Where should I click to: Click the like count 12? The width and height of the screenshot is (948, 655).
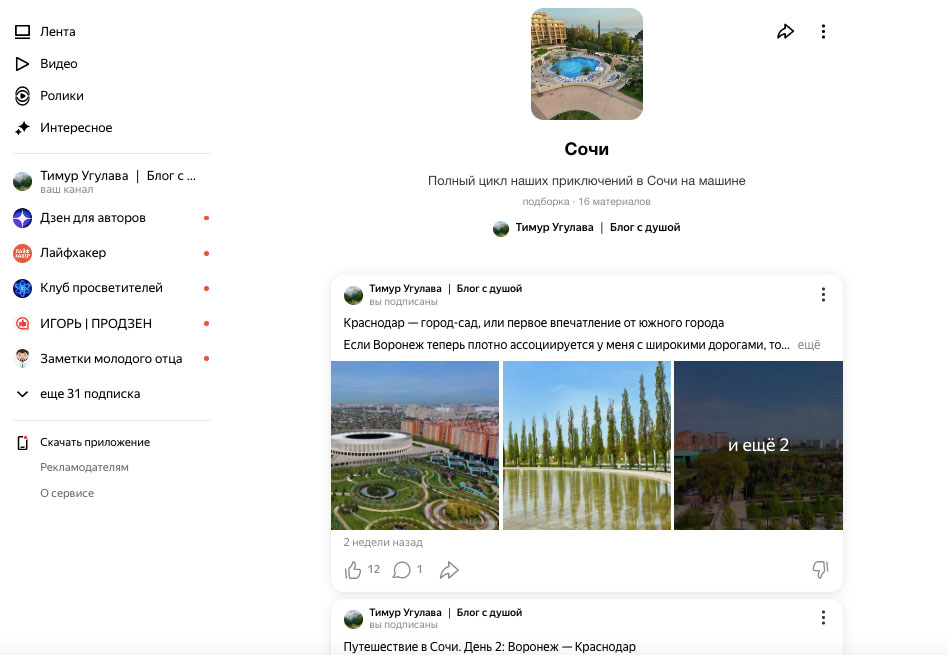[374, 569]
